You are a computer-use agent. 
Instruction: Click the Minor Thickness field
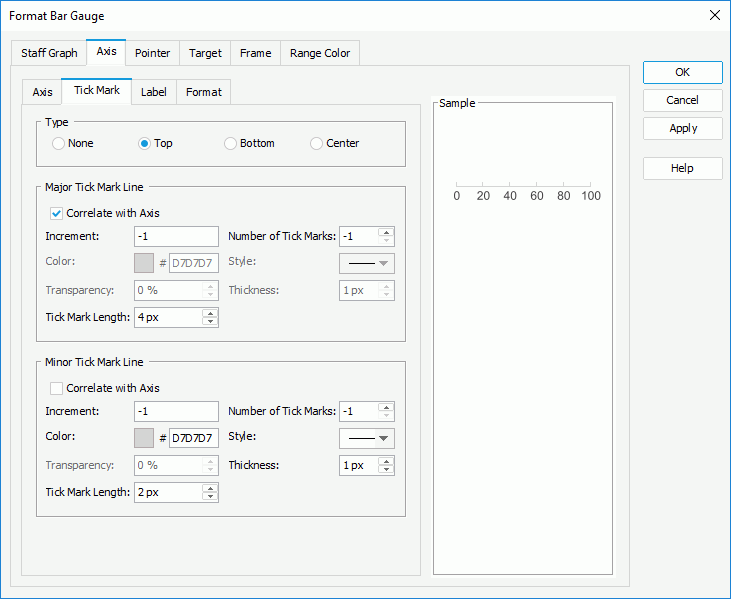[x=359, y=465]
